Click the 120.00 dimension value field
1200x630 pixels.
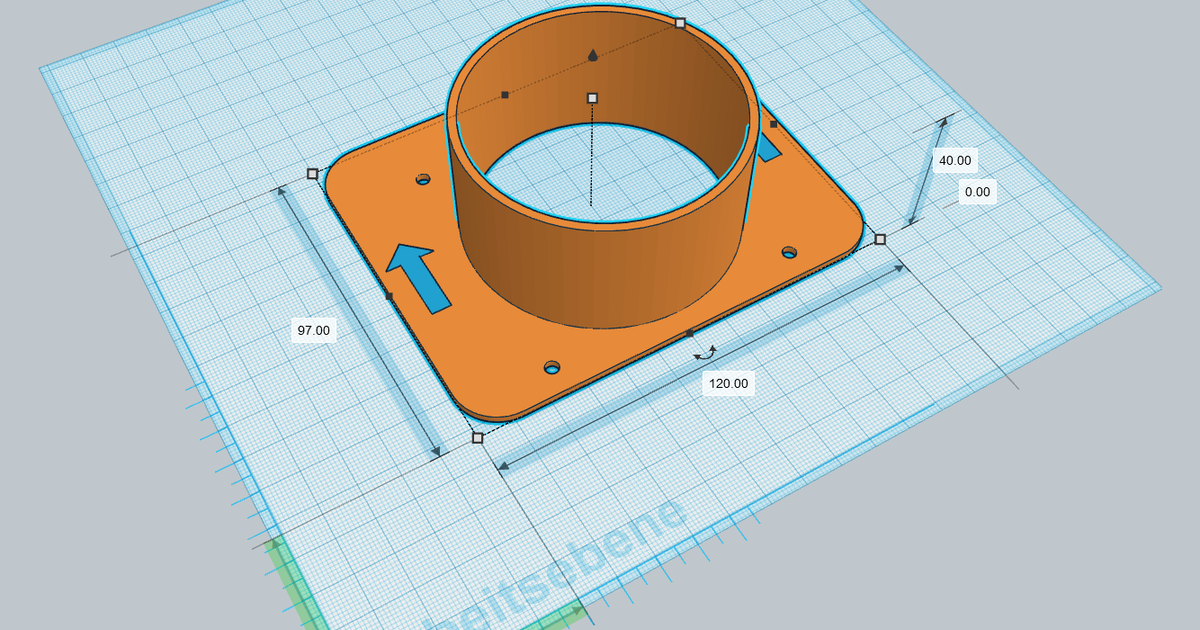[728, 383]
